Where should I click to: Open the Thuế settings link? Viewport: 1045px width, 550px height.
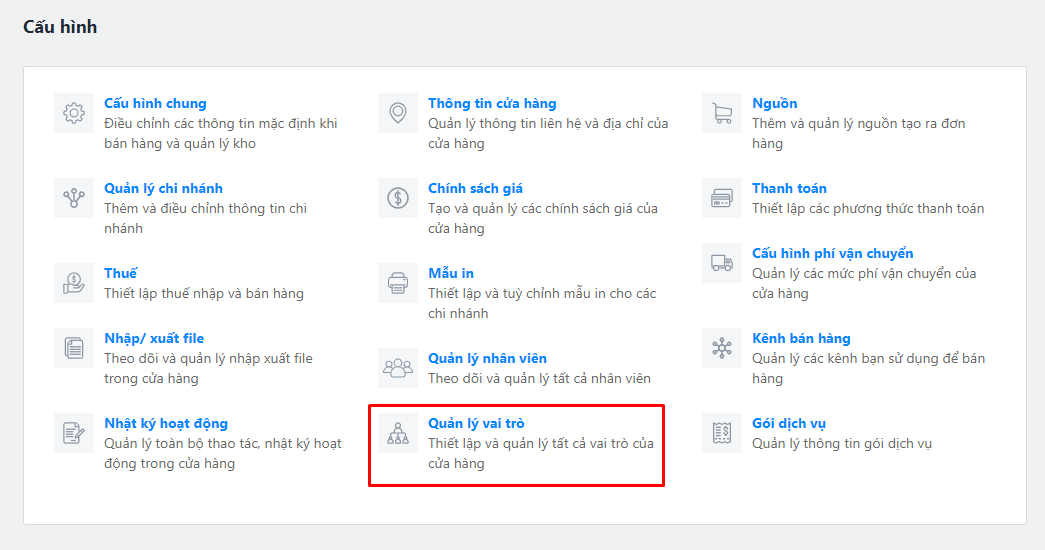[121, 273]
